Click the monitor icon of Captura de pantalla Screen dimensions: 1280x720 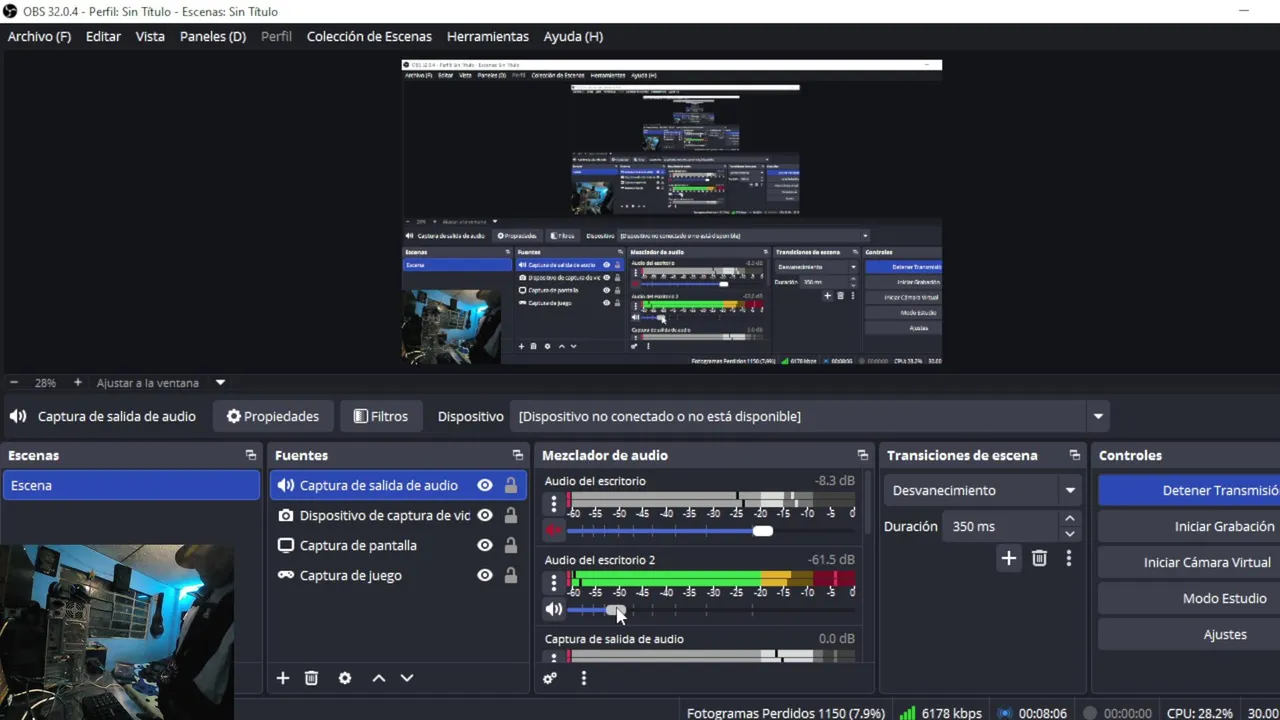point(286,545)
